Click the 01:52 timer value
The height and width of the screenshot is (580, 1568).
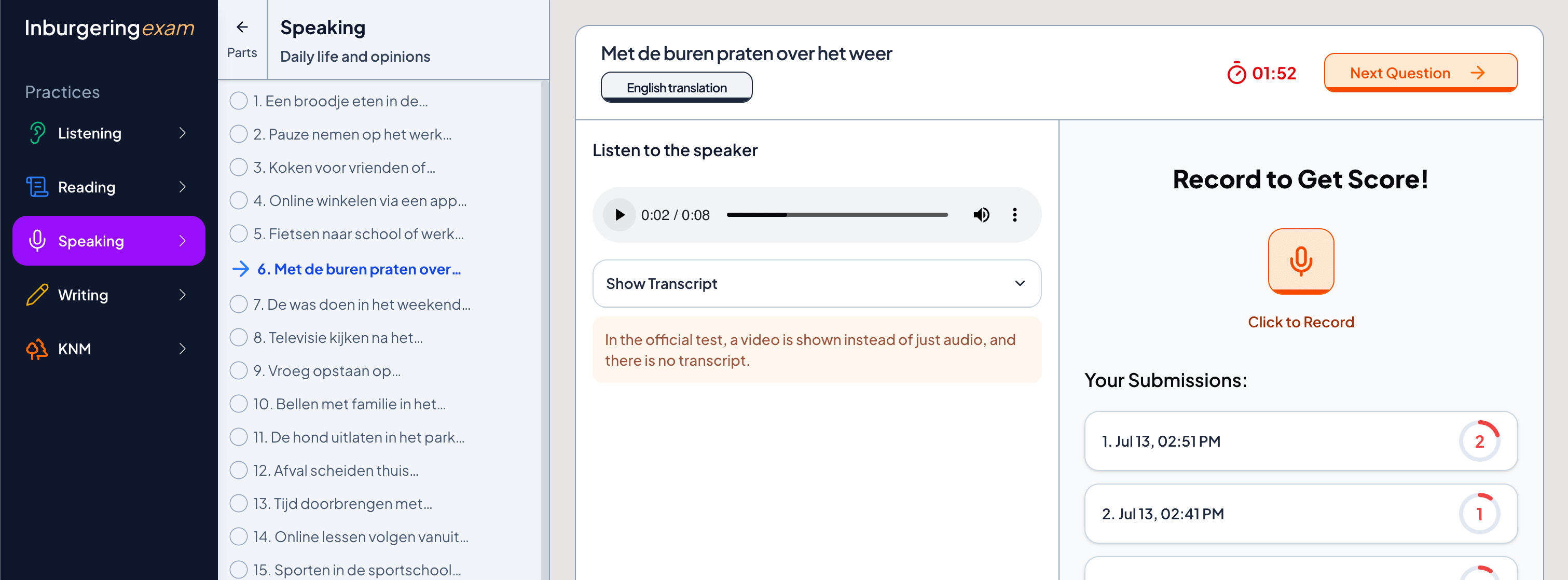(x=1273, y=73)
